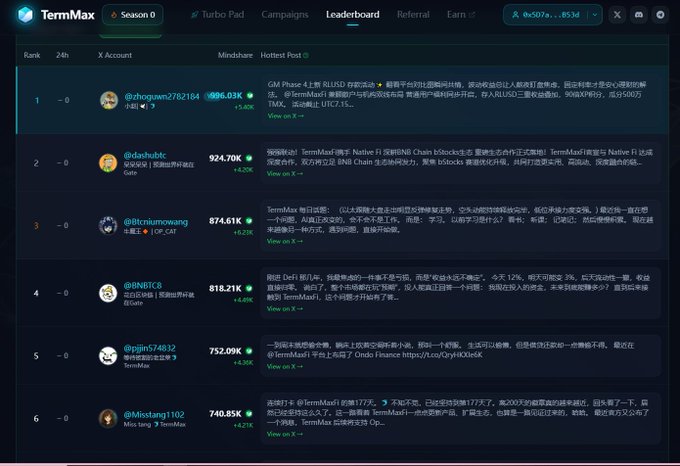Open @Misstang1102 account link
Image resolution: width=680 pixels, height=466 pixels.
click(x=154, y=414)
